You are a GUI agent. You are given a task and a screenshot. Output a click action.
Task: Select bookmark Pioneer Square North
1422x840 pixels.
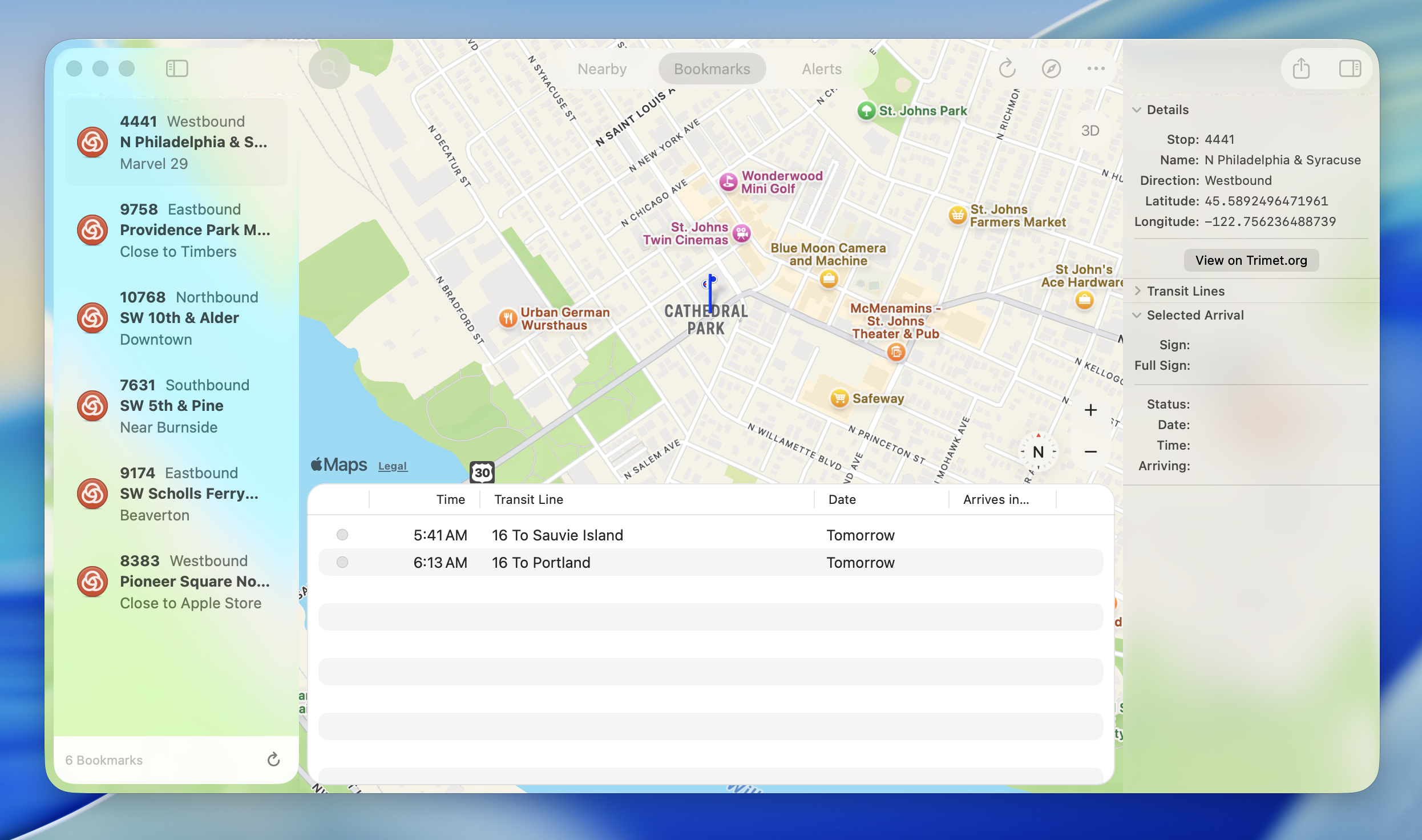click(x=176, y=581)
